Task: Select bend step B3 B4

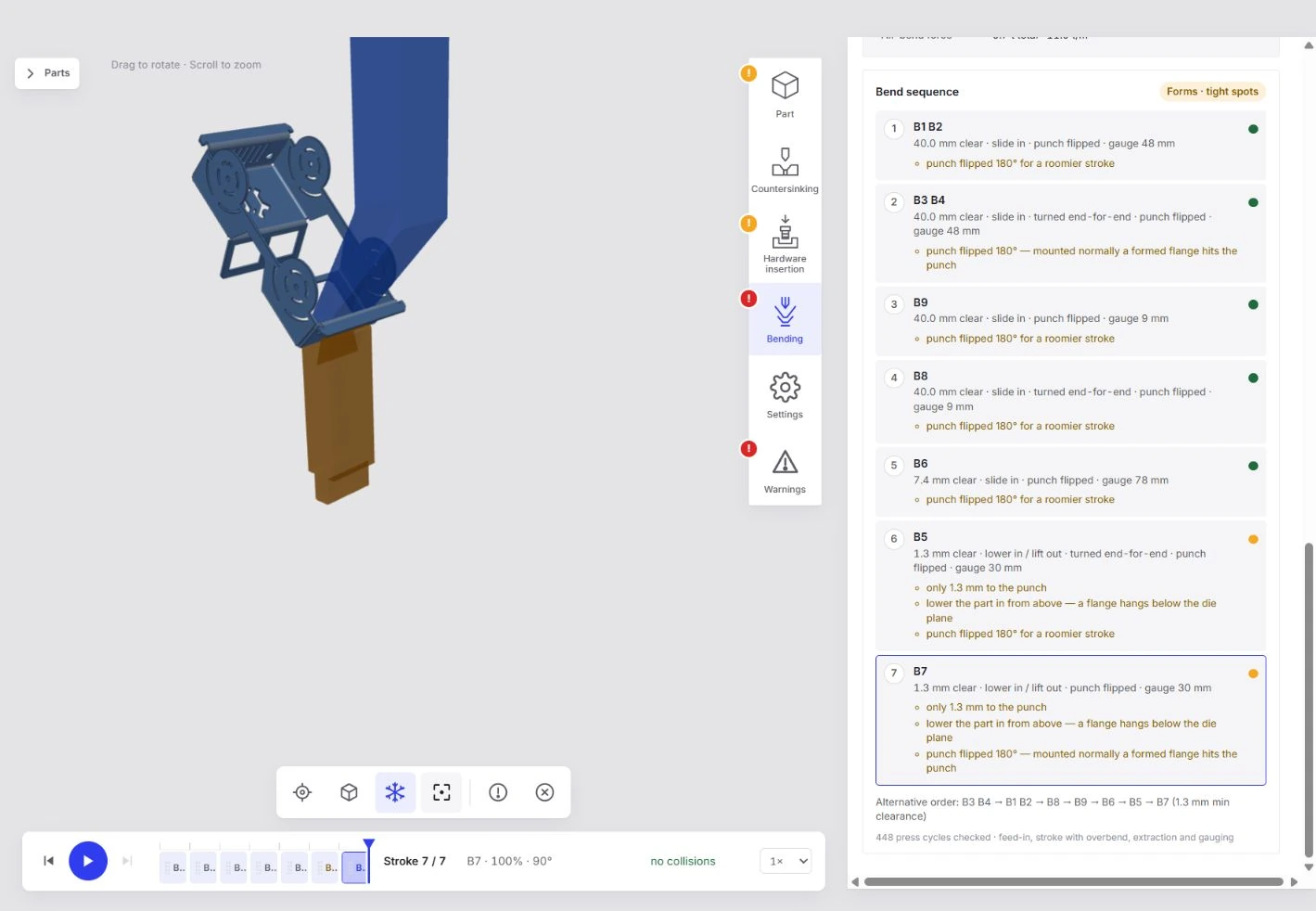Action: 1070,233
